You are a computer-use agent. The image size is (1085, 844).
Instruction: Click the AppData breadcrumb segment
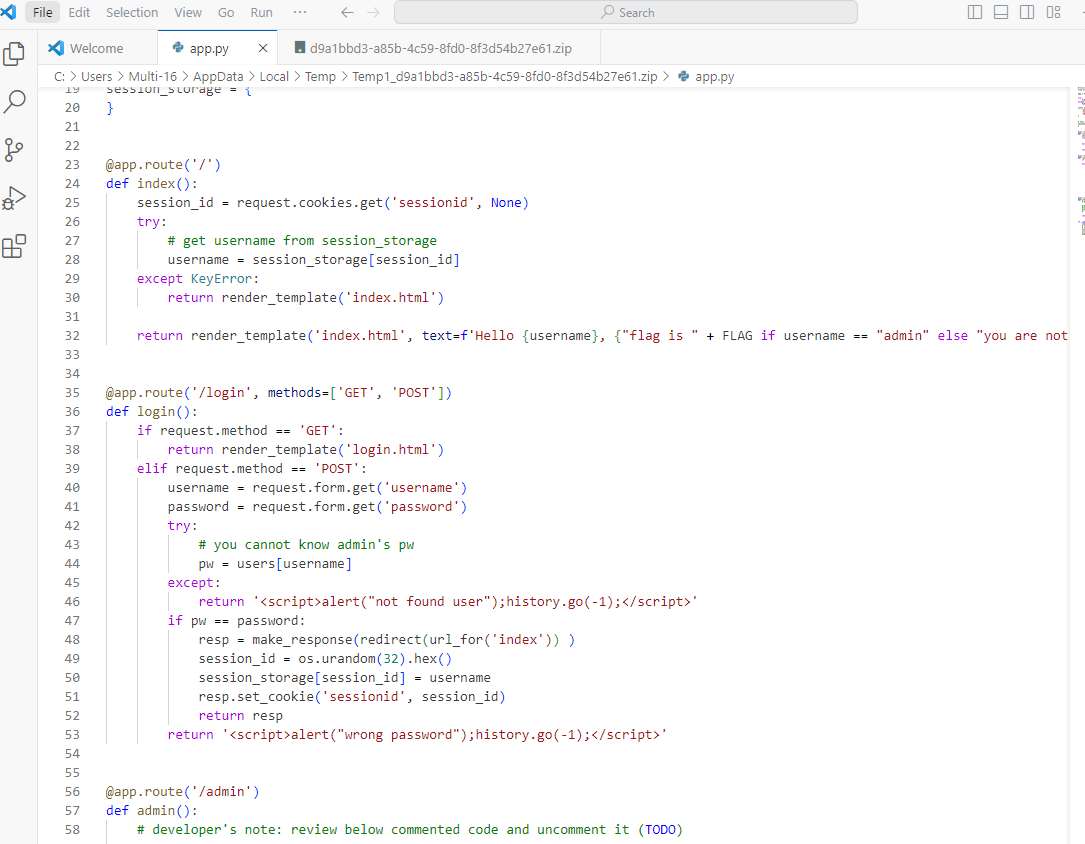click(218, 76)
